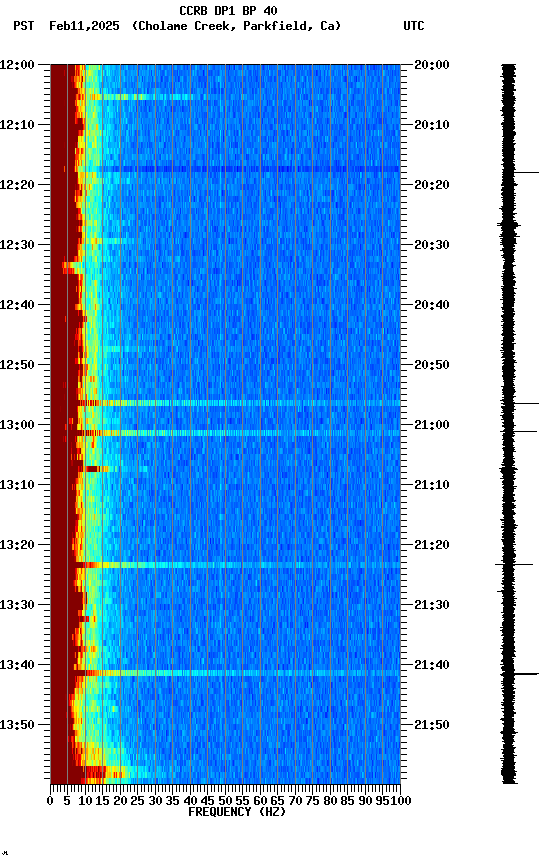Click the 60 Hz axis tick label
Viewport: 552px width, 864px height.
click(260, 801)
